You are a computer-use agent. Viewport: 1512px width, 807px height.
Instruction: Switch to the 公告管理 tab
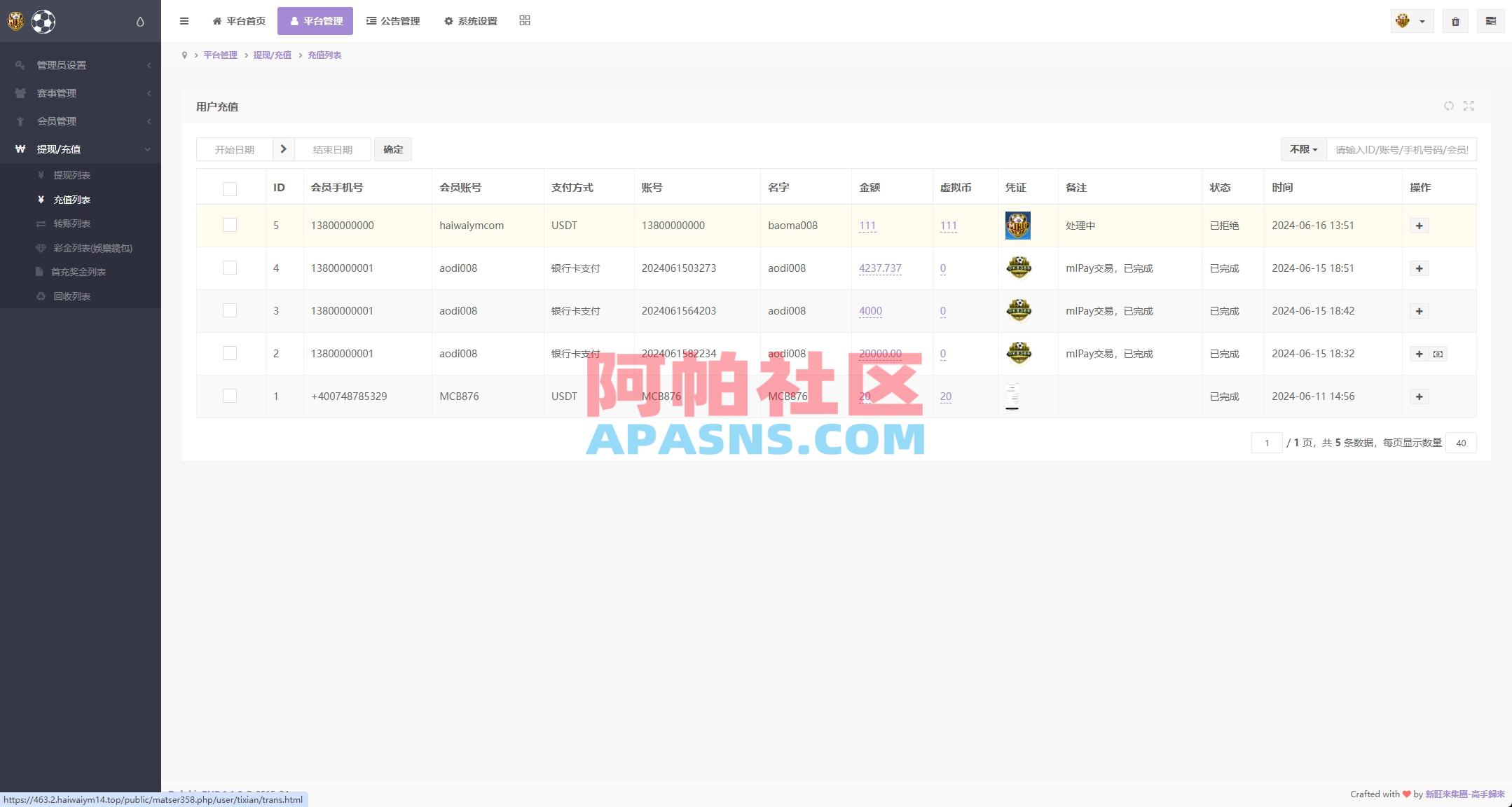coord(393,21)
